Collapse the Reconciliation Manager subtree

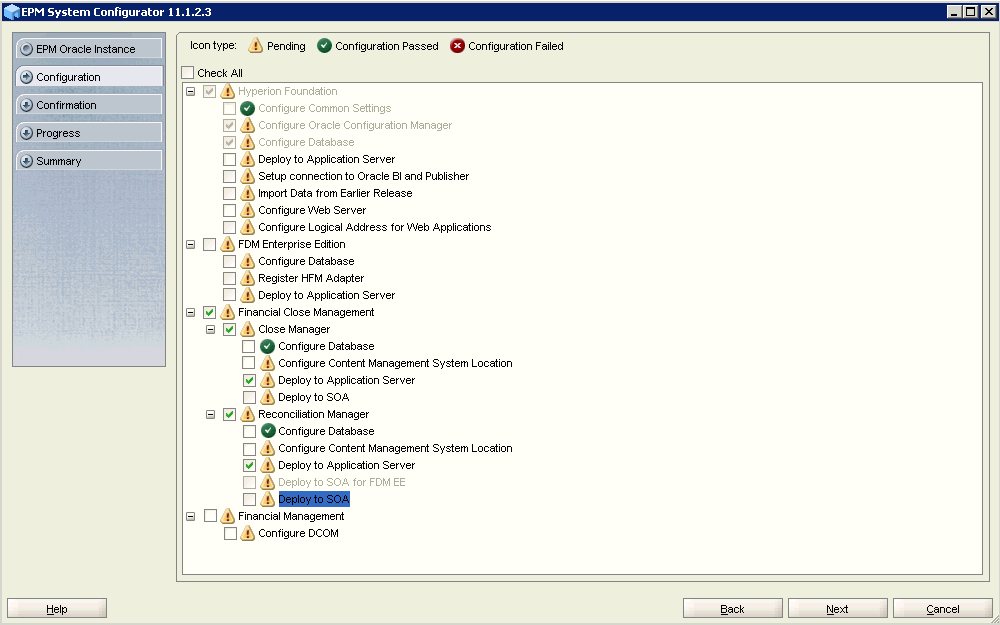pos(210,414)
